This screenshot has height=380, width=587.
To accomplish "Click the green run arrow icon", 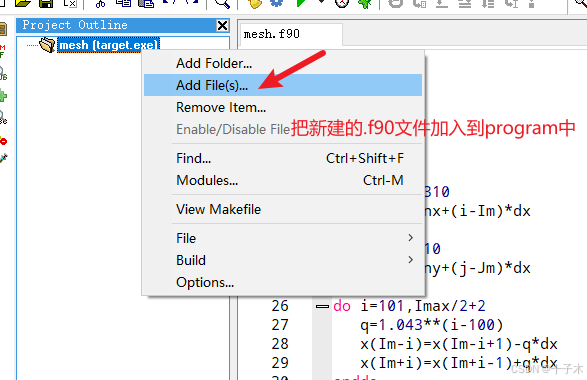I will (x=301, y=3).
